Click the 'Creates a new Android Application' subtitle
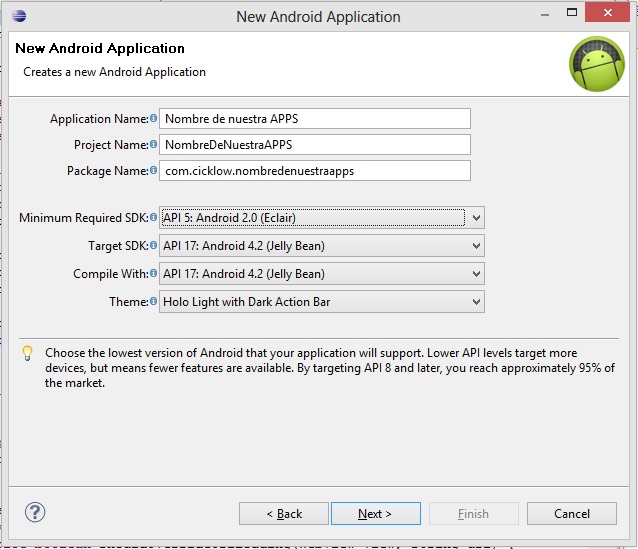This screenshot has height=549, width=638. [x=114, y=72]
